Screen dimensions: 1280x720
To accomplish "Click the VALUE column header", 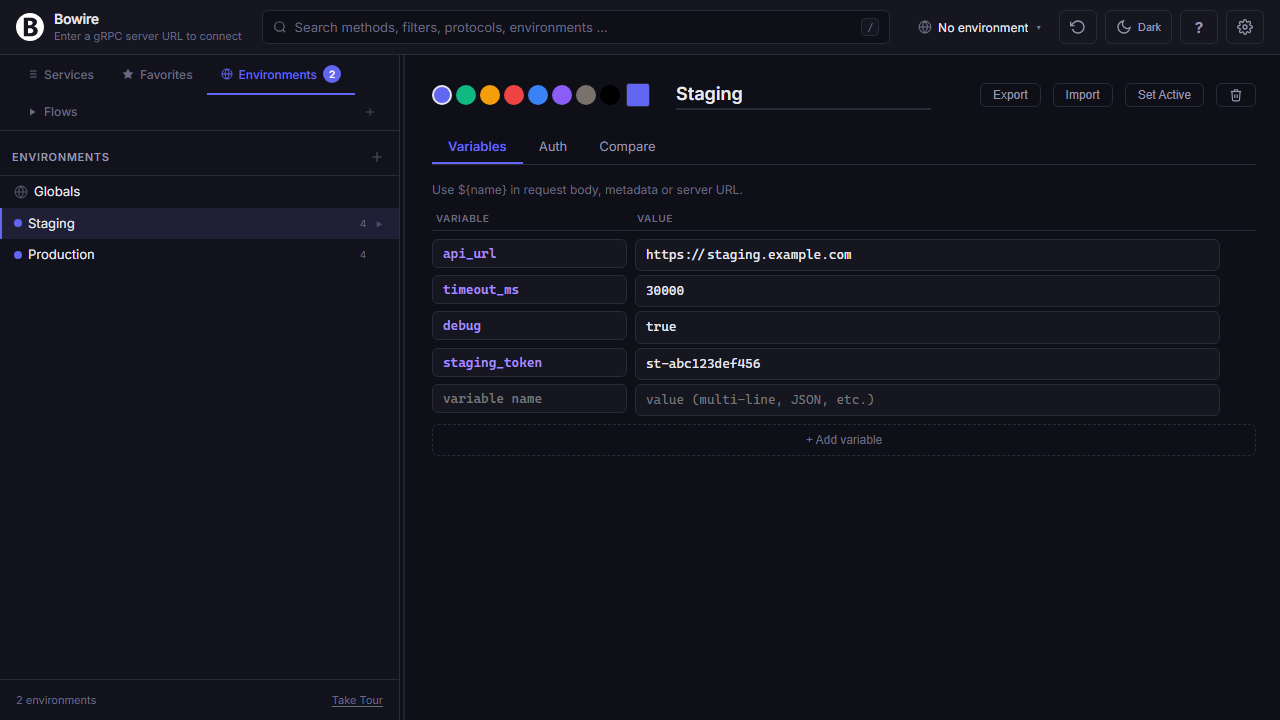I will pyautogui.click(x=655, y=218).
